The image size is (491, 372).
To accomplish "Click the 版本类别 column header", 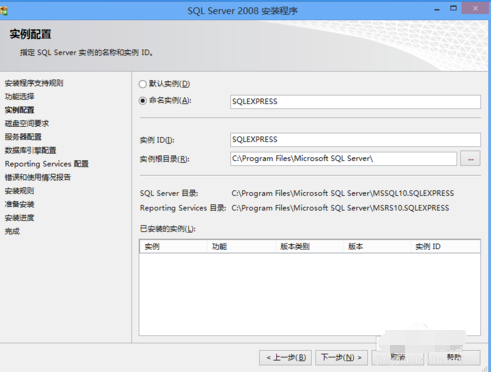I will tap(310, 247).
